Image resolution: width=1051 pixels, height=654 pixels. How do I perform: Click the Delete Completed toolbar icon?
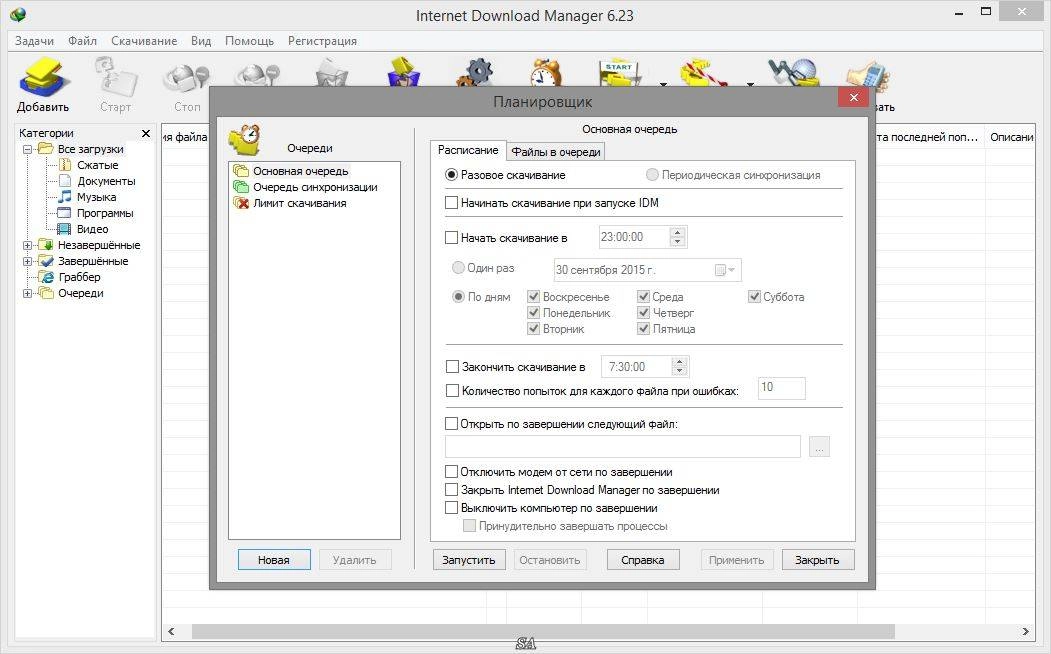[x=404, y=72]
